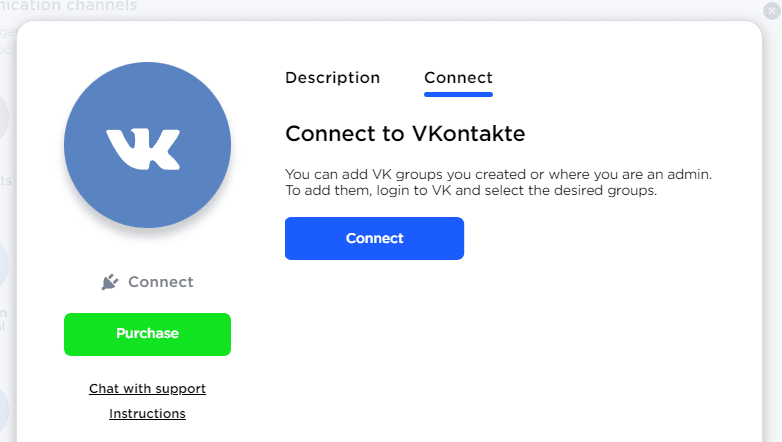Close the VKontakte dialog with X
The image size is (782, 442).
coord(770,11)
